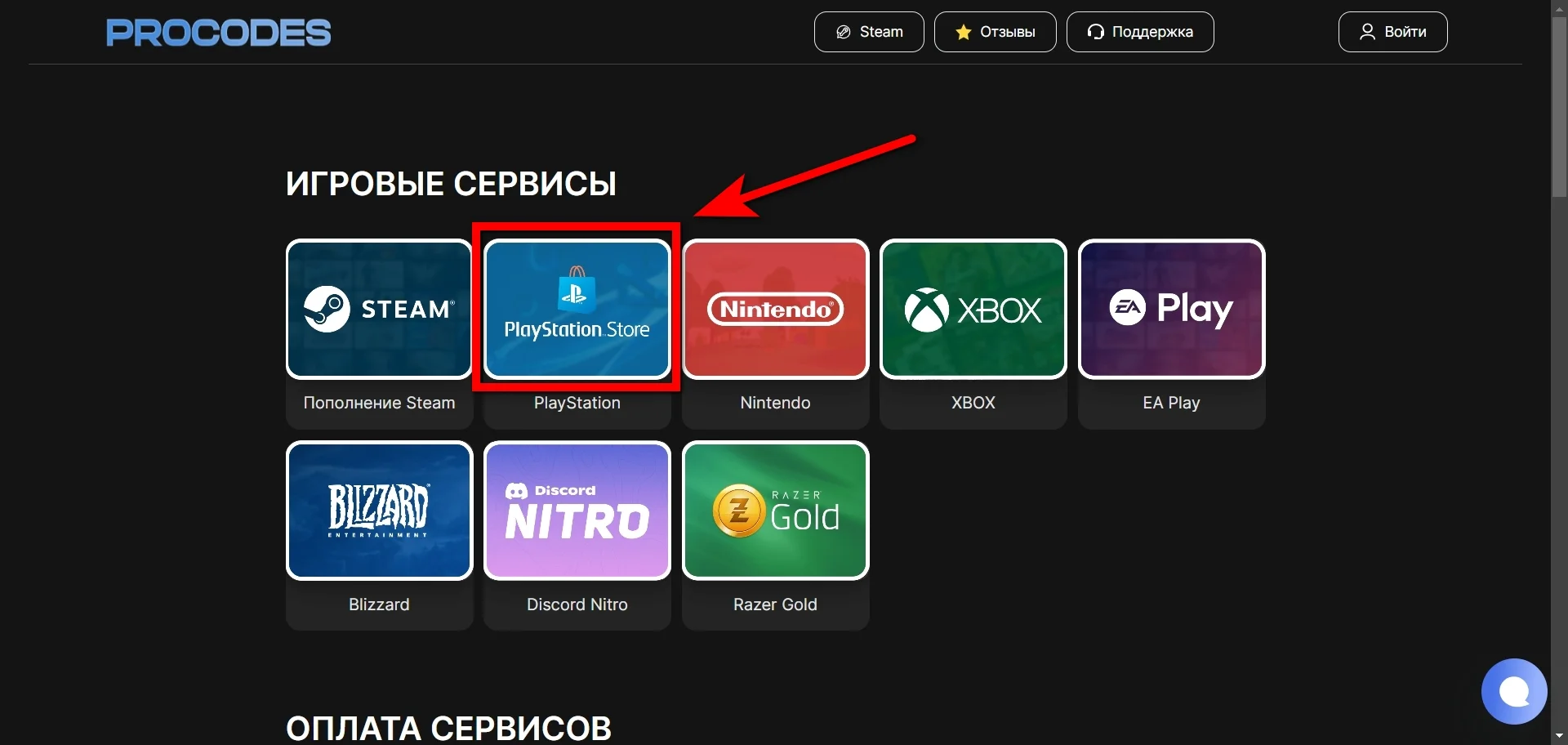Open the XBOX service card
Screen dimensions: 1568x745
click(x=973, y=309)
